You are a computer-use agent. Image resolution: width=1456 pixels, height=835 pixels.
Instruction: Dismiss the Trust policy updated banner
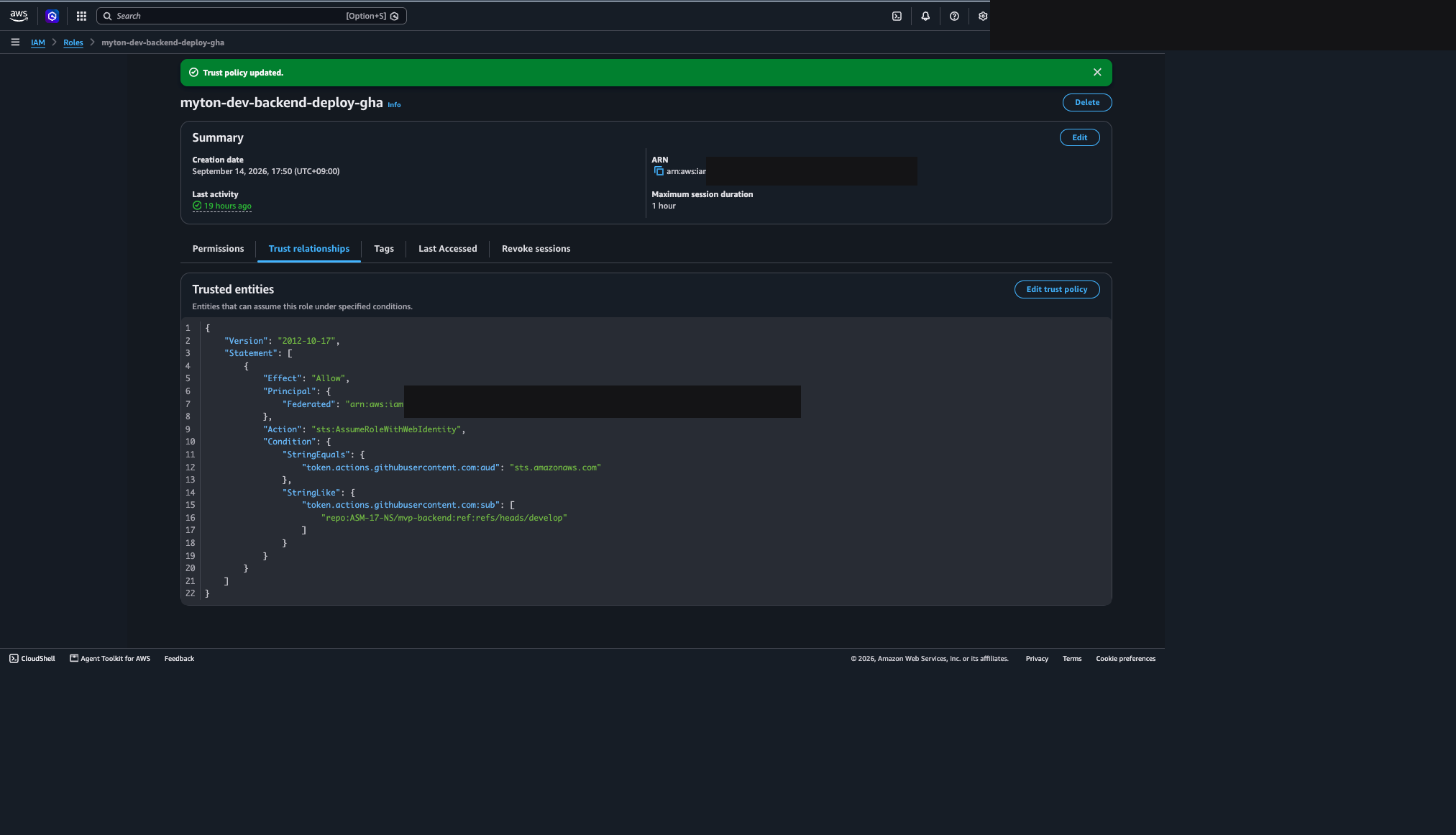point(1097,72)
